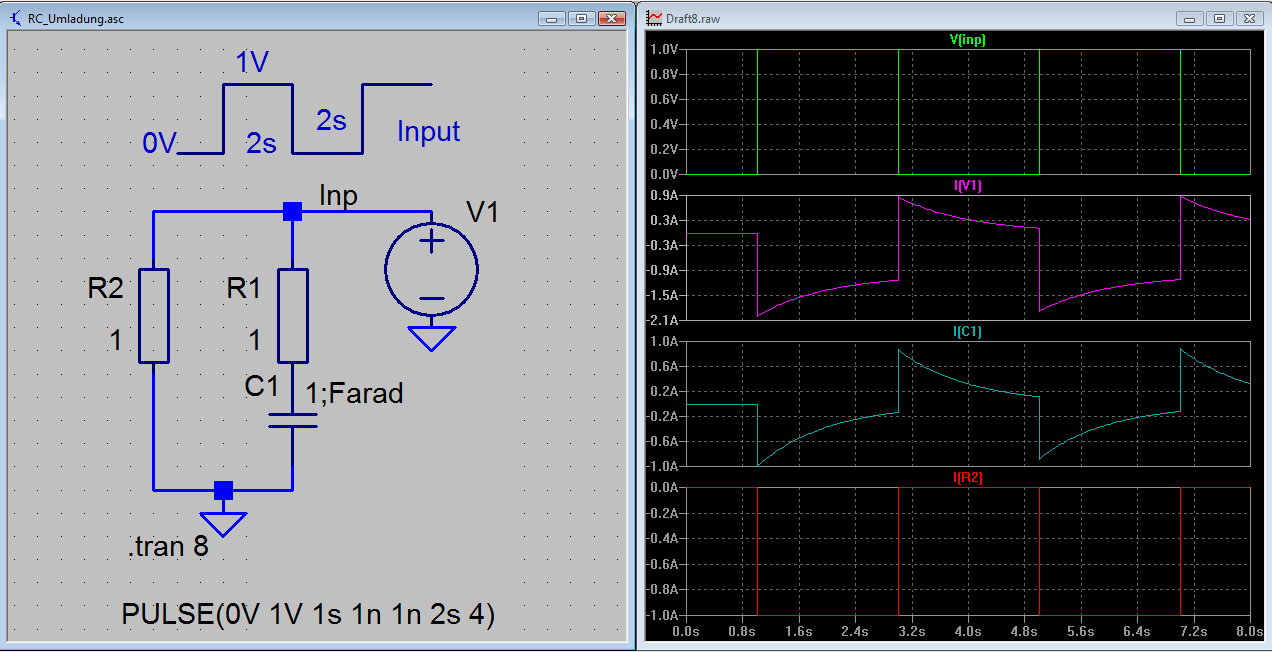This screenshot has height=652, width=1272.
Task: Click the junction node at Inp
Action: pos(292,211)
